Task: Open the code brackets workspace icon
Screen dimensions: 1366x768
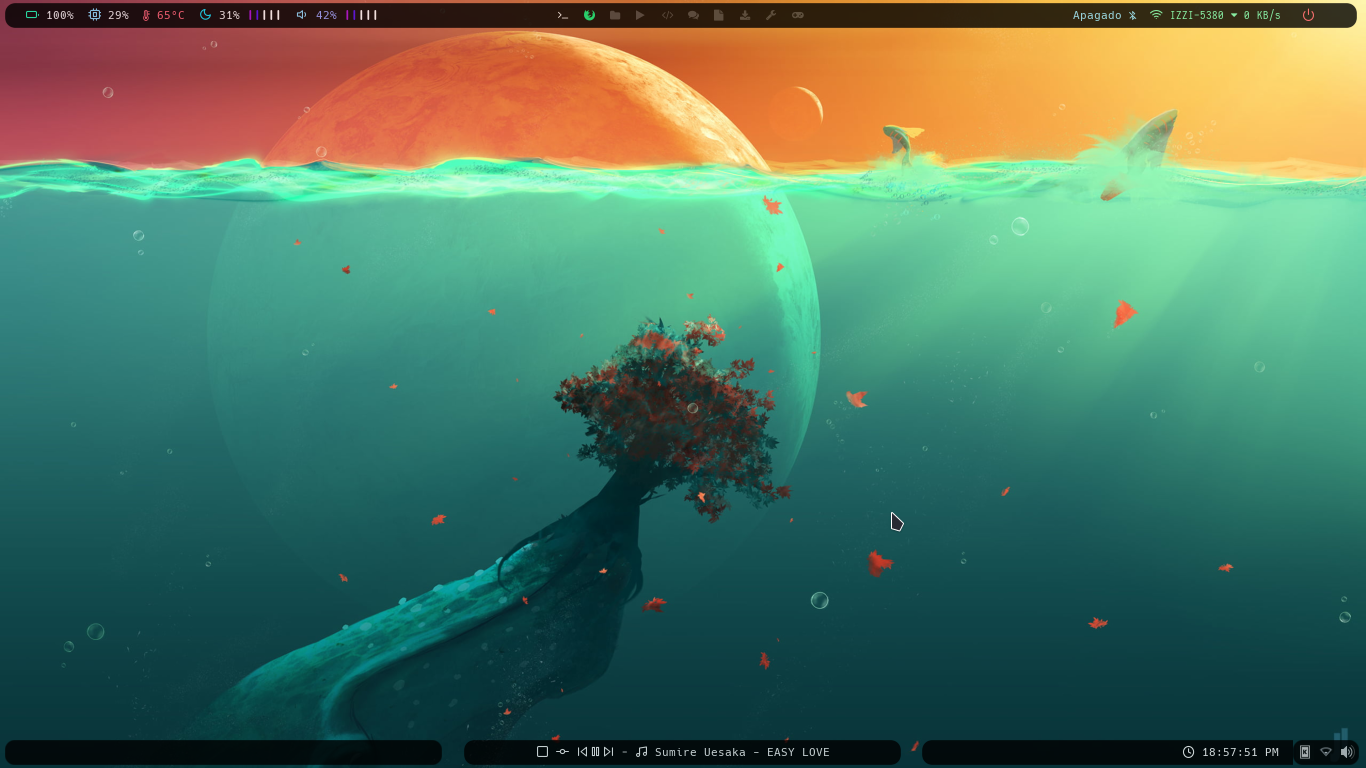Action: pos(667,15)
